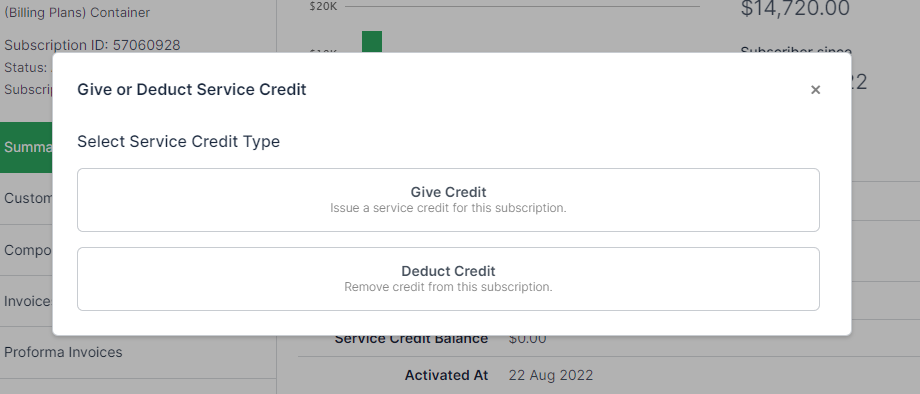The height and width of the screenshot is (394, 920).
Task: Close the Give or Deduct Service Credit dialog
Action: click(815, 90)
